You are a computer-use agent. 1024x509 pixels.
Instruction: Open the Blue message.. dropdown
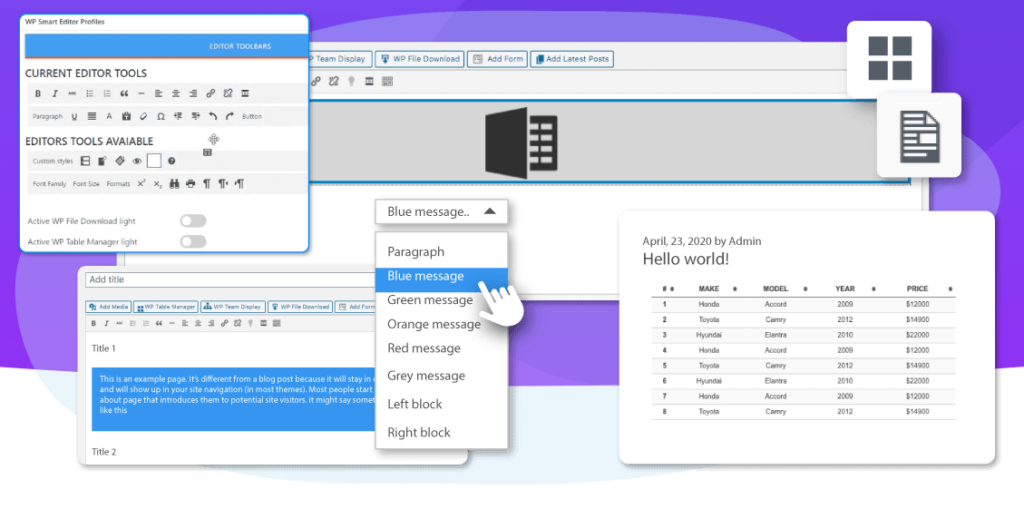(441, 212)
